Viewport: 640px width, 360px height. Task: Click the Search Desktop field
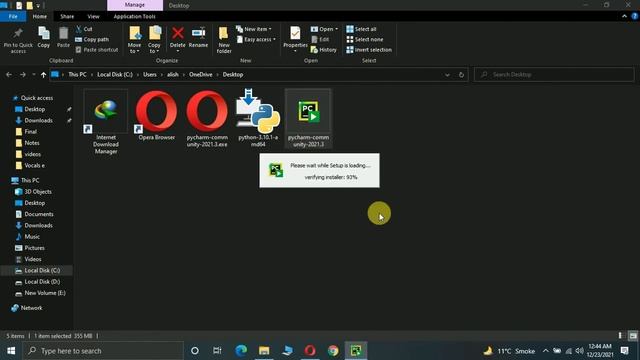pyautogui.click(x=554, y=75)
